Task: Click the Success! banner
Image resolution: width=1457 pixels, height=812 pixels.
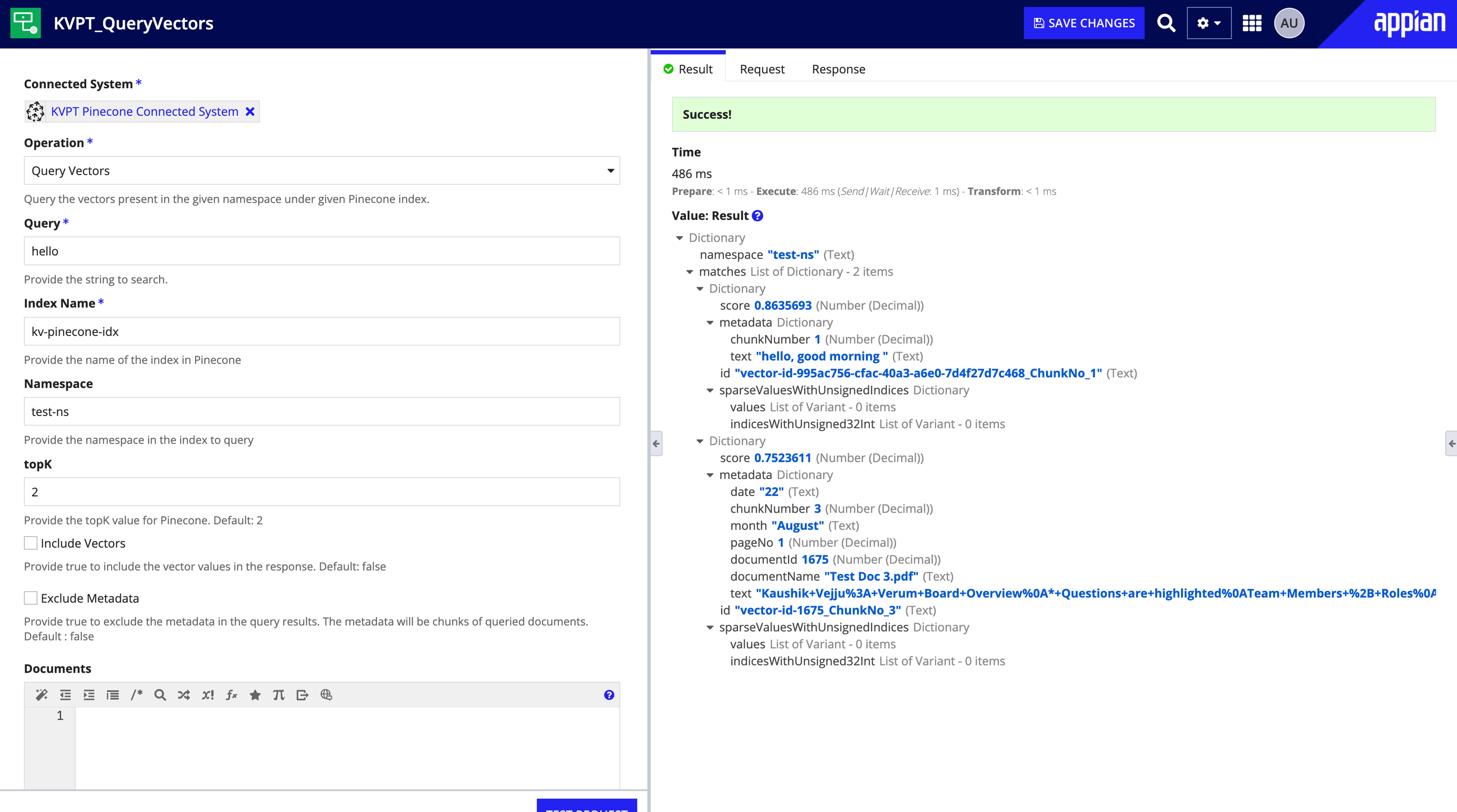Action: (x=1053, y=114)
